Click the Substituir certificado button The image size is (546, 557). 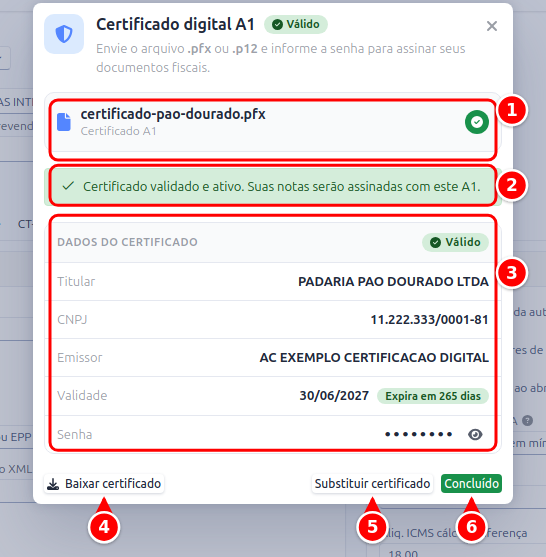[x=372, y=483]
